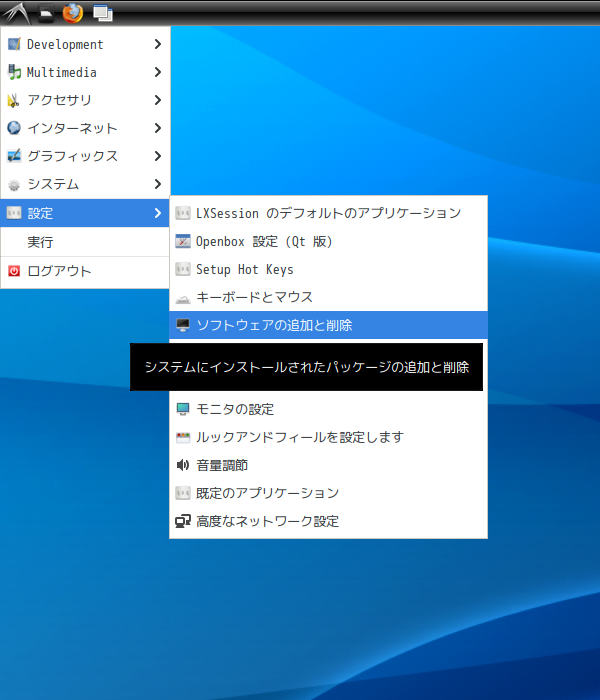The height and width of the screenshot is (700, 600).
Task: Launch the file manager from panel
Action: point(46,13)
